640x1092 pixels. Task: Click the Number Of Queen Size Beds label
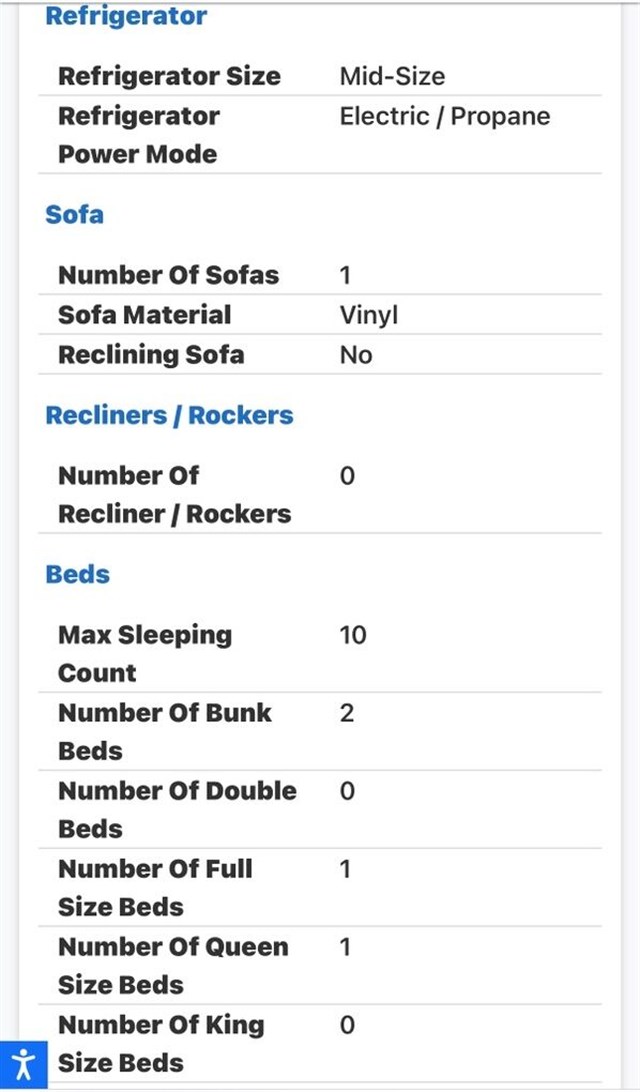pyautogui.click(x=172, y=966)
